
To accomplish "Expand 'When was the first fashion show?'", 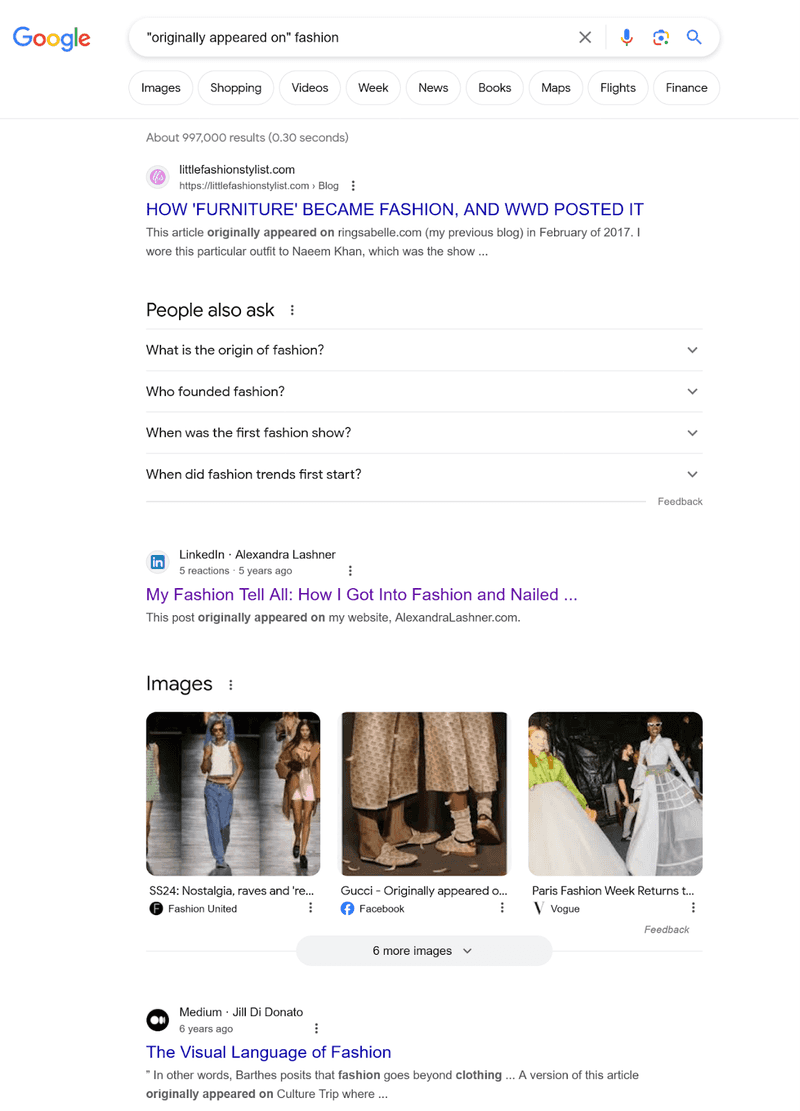I will pyautogui.click(x=424, y=433).
